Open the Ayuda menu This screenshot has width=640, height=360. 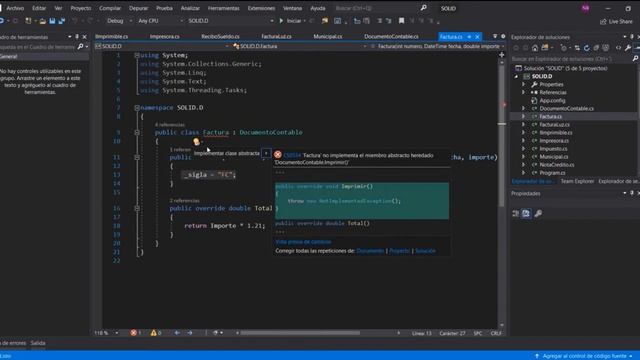(x=318, y=8)
